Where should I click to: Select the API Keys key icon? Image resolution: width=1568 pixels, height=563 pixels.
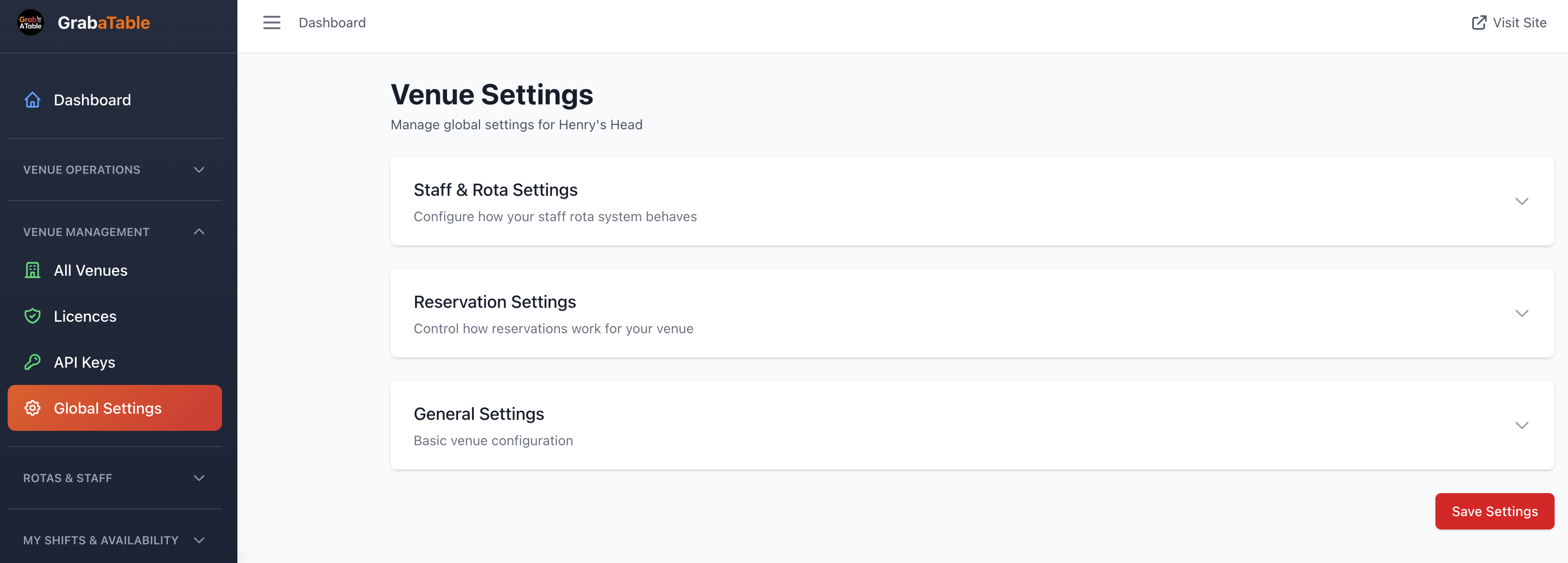pyautogui.click(x=32, y=361)
